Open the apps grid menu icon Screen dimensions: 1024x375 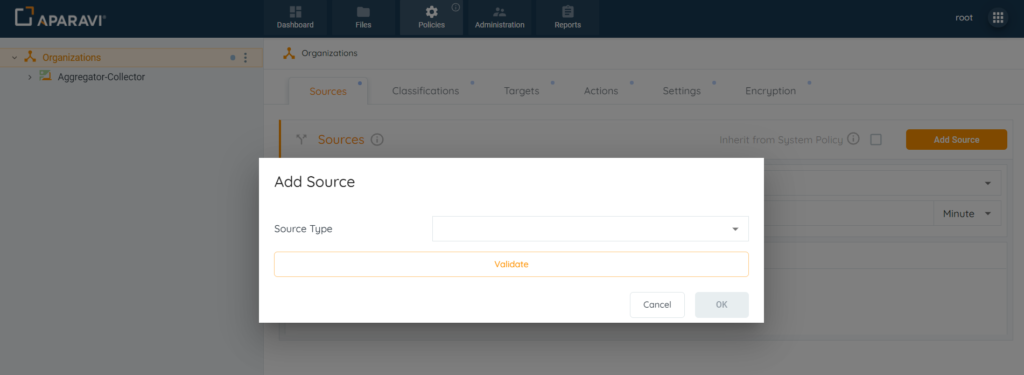tap(998, 18)
